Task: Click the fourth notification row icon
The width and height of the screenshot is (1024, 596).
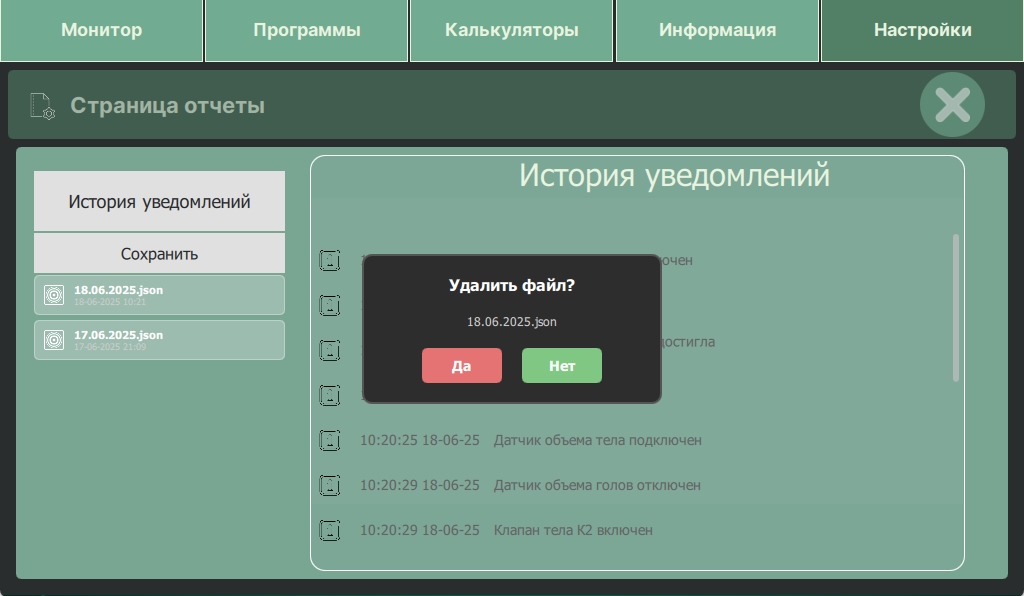Action: 330,395
